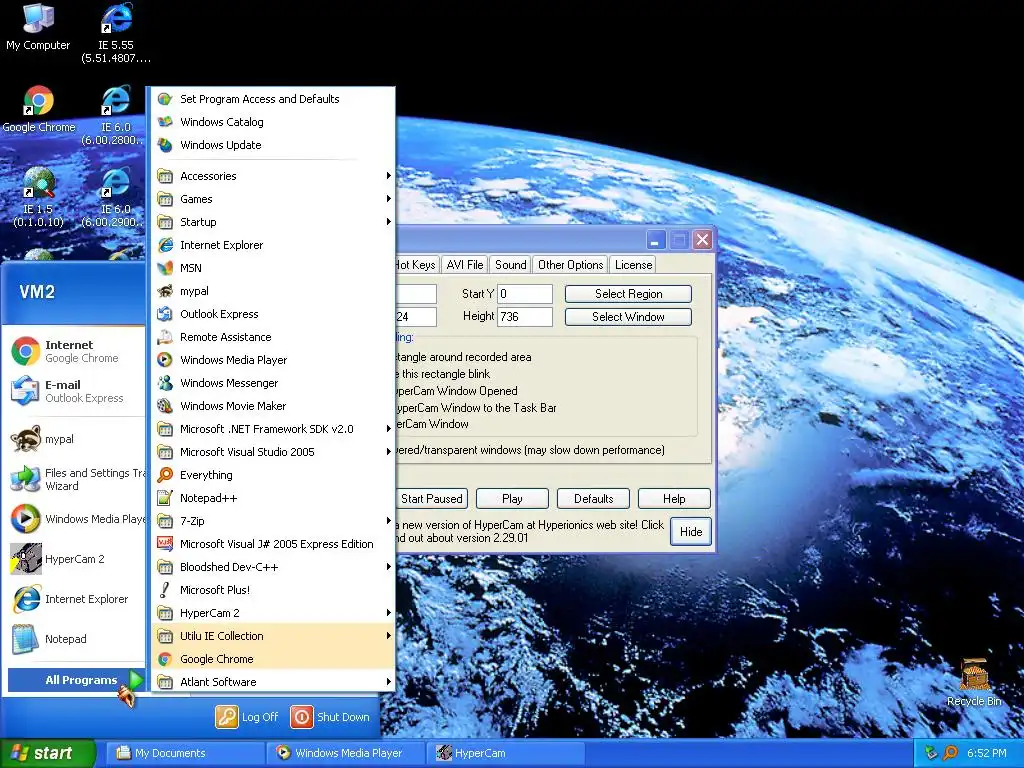Screen dimensions: 1024x768
Task: Launch IE 1.5 desktop shortcut
Action: click(39, 197)
